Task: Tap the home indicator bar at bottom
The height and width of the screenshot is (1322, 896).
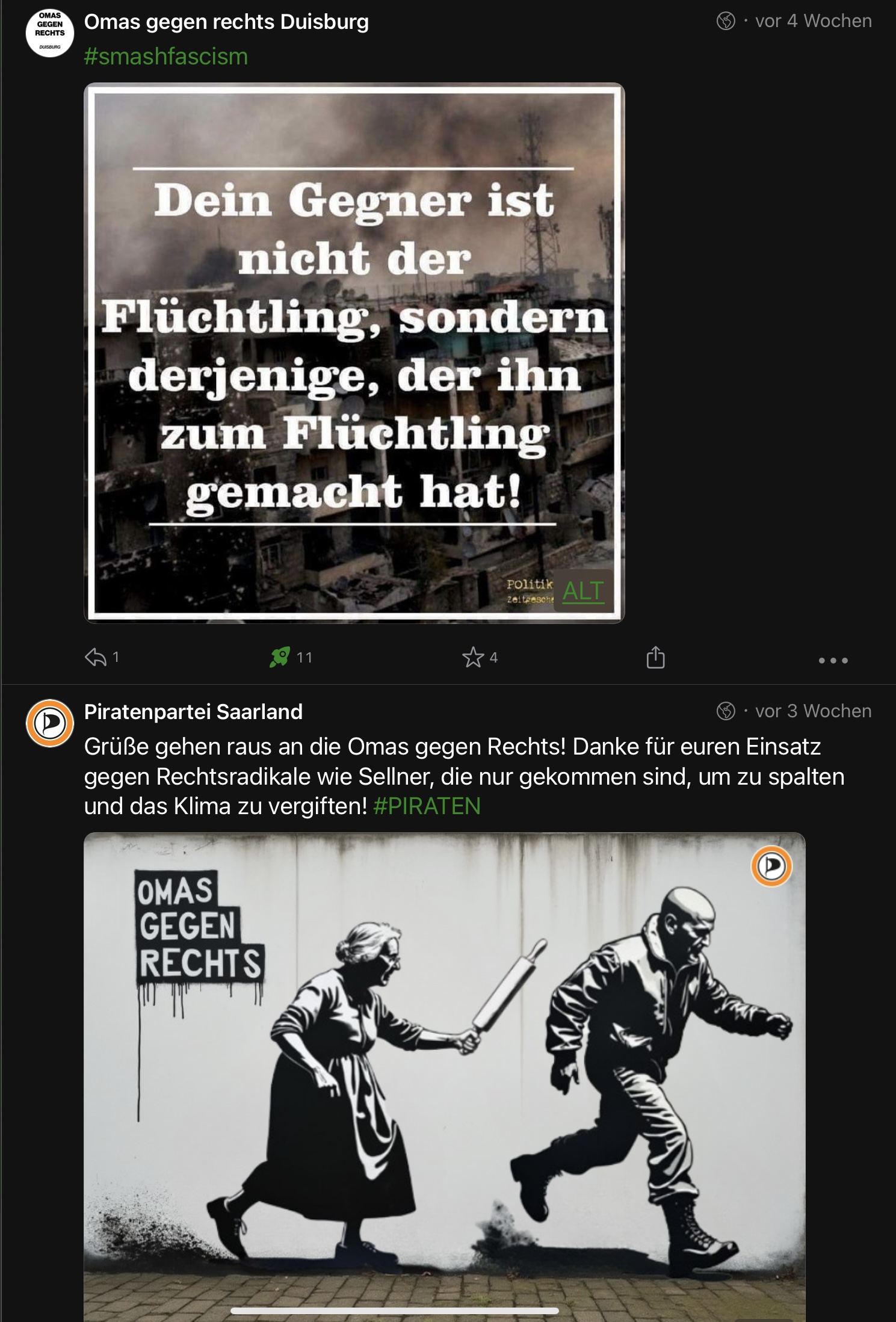Action: pyautogui.click(x=395, y=1311)
